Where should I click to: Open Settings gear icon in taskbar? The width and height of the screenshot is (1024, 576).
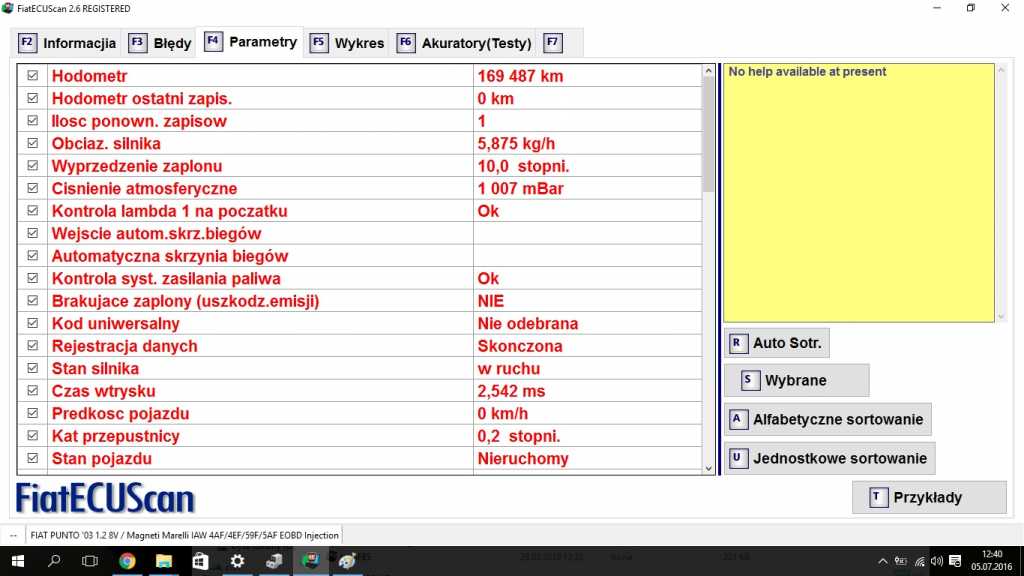237,561
